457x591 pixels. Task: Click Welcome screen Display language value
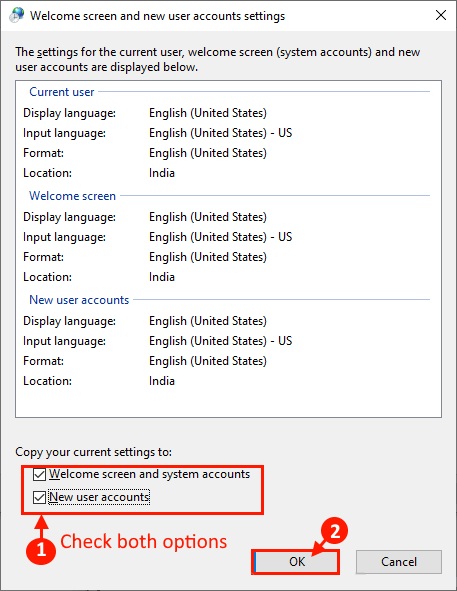point(208,217)
